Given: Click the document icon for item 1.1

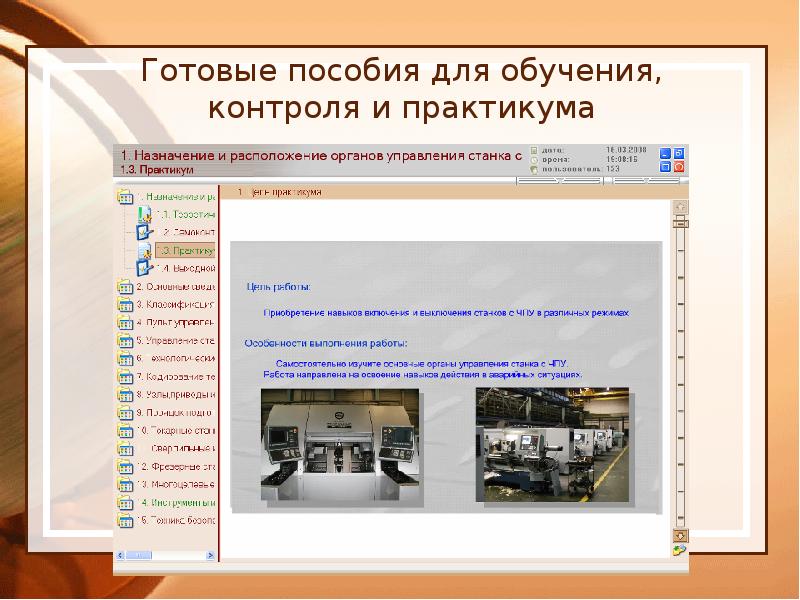Looking at the screenshot, I should (143, 213).
